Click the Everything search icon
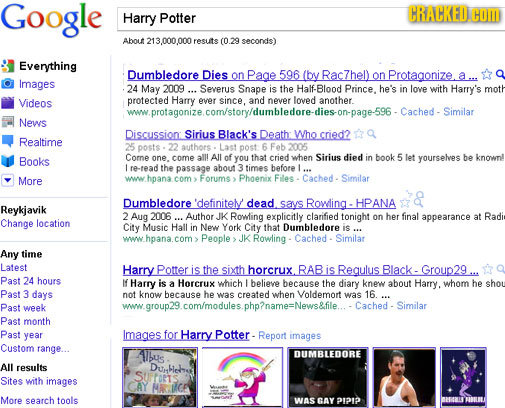 (8, 66)
